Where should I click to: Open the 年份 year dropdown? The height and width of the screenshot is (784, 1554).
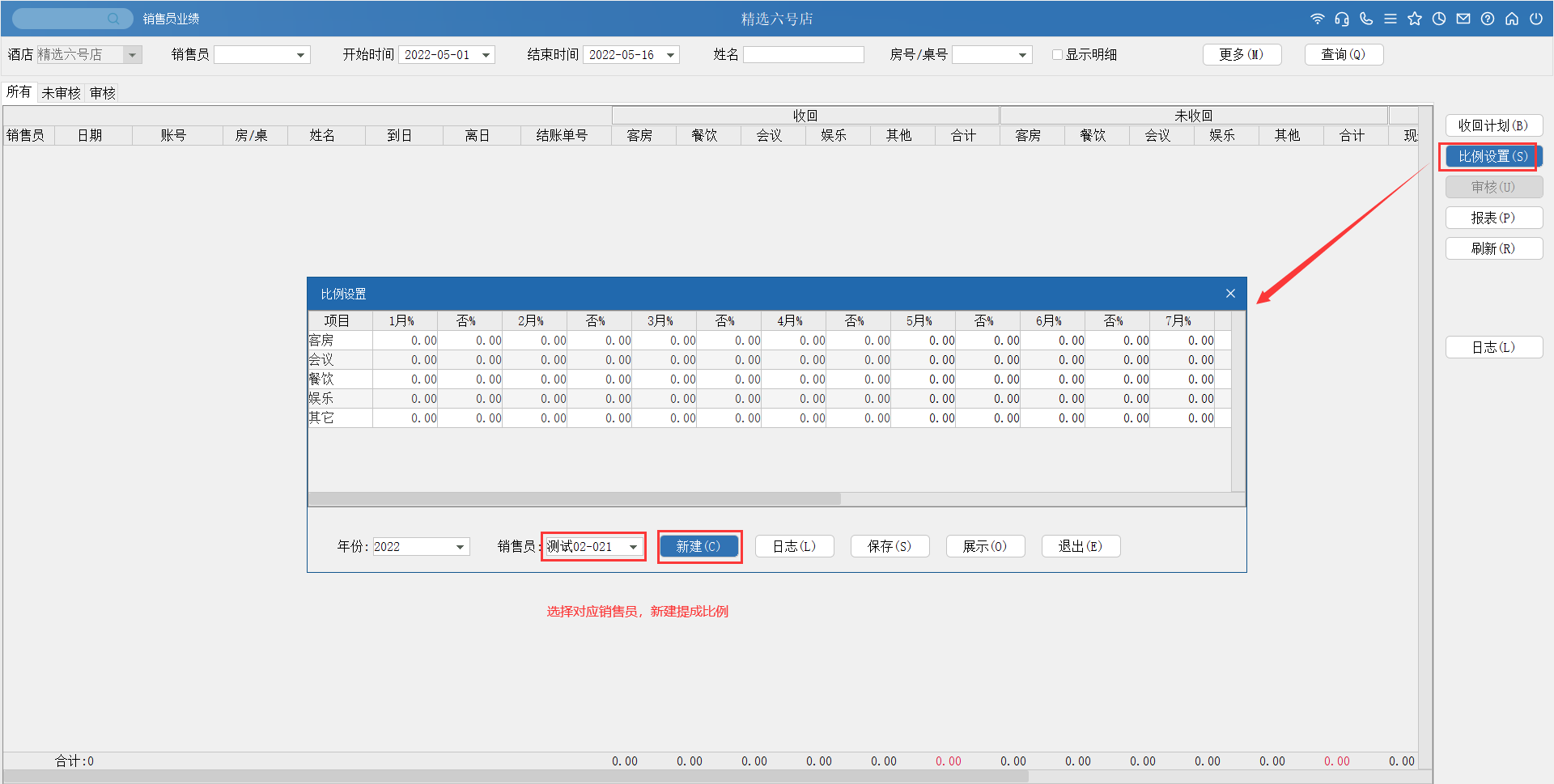click(460, 547)
